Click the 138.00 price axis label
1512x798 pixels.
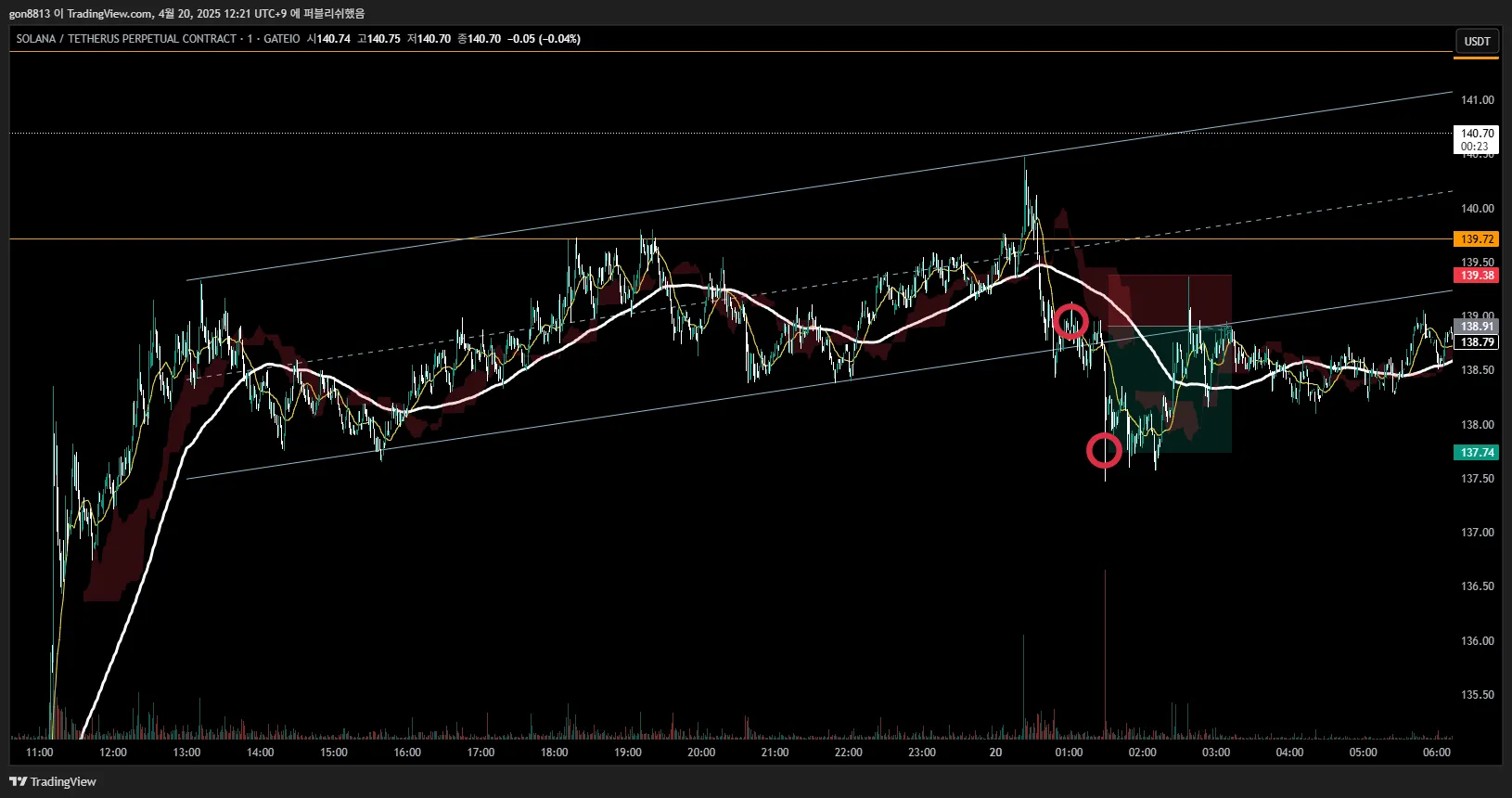pos(1478,425)
